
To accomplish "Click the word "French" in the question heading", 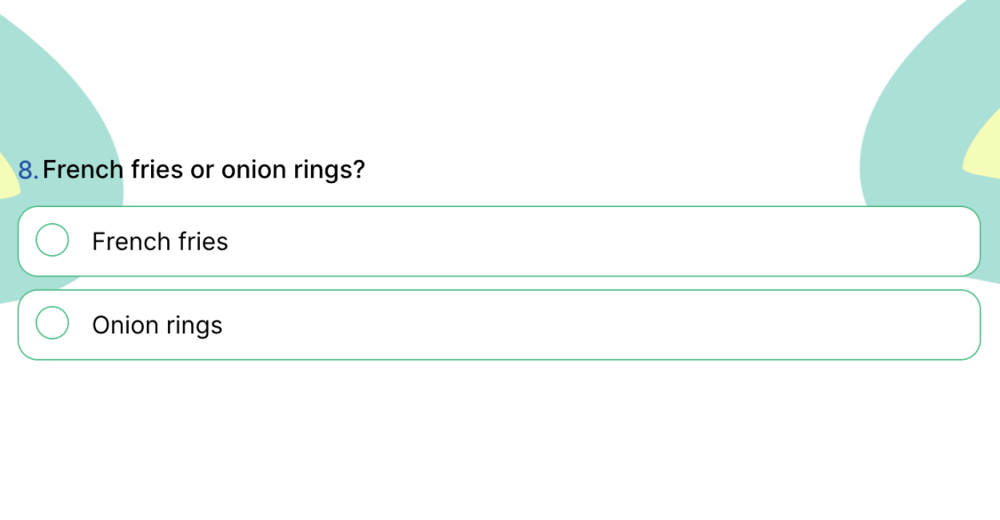I will pos(83,170).
